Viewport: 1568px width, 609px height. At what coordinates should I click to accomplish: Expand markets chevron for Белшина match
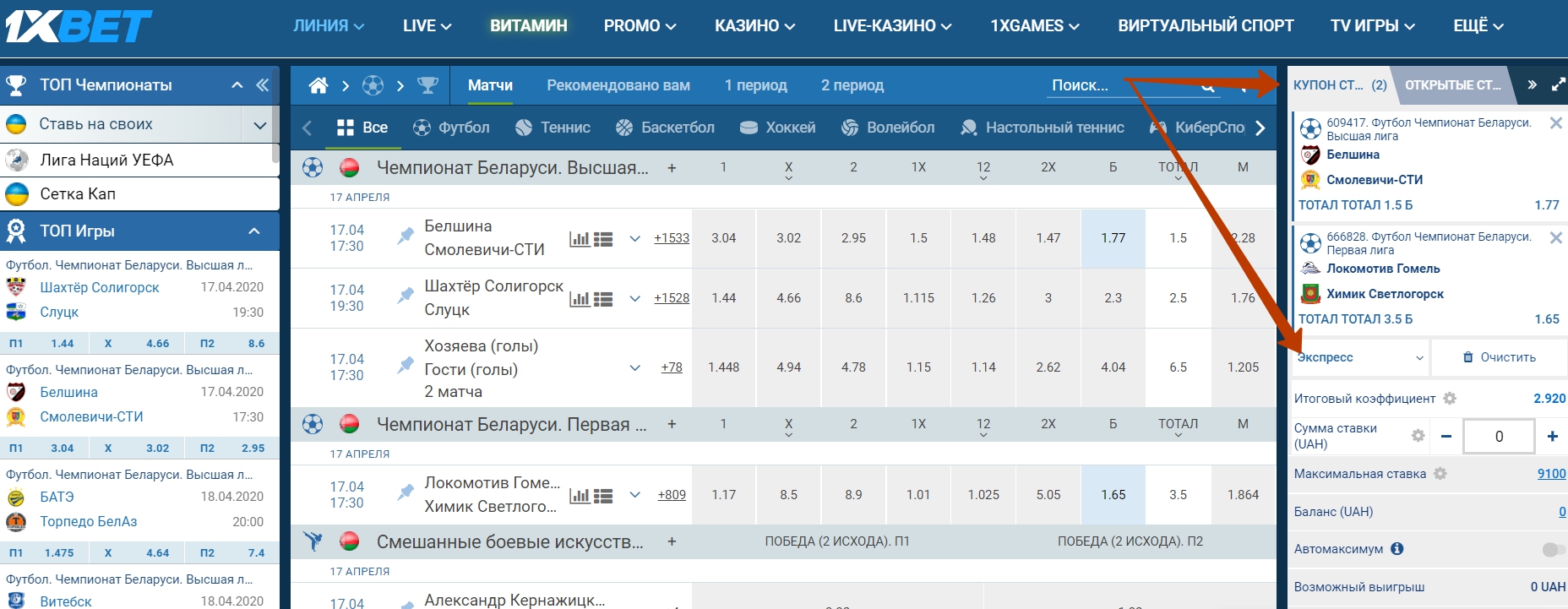[634, 239]
